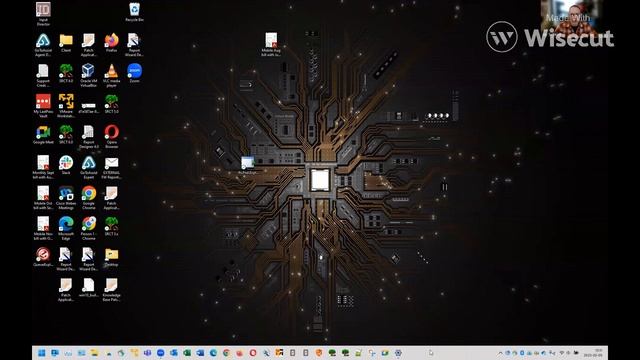Open VLC media player shortcut
The width and height of the screenshot is (640, 360).
pos(111,76)
